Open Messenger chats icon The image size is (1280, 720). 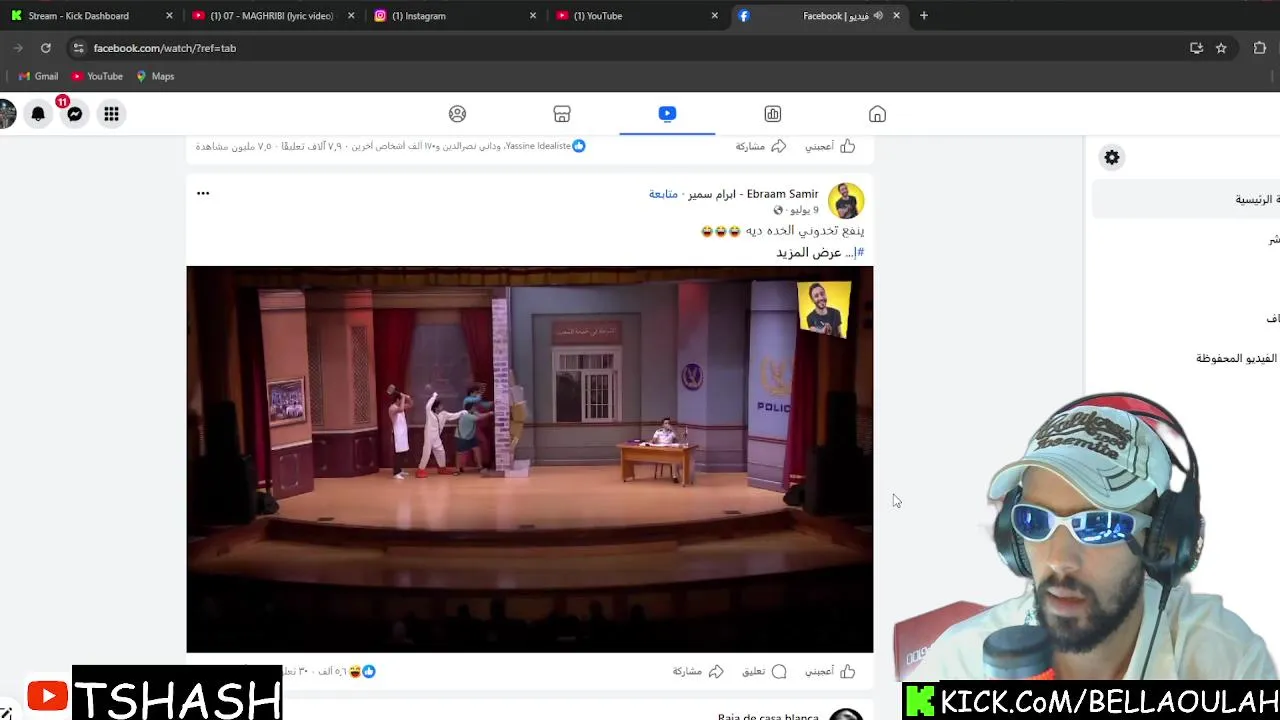click(74, 114)
